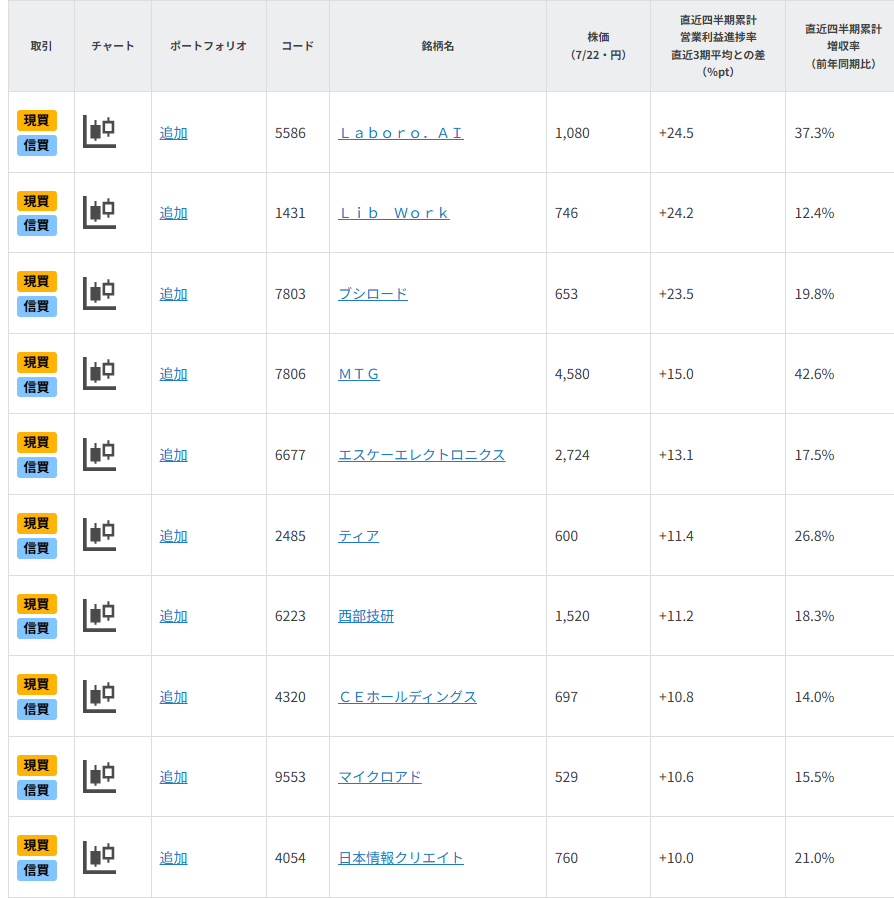
Task: Open the MTG stock link
Action: 359,374
